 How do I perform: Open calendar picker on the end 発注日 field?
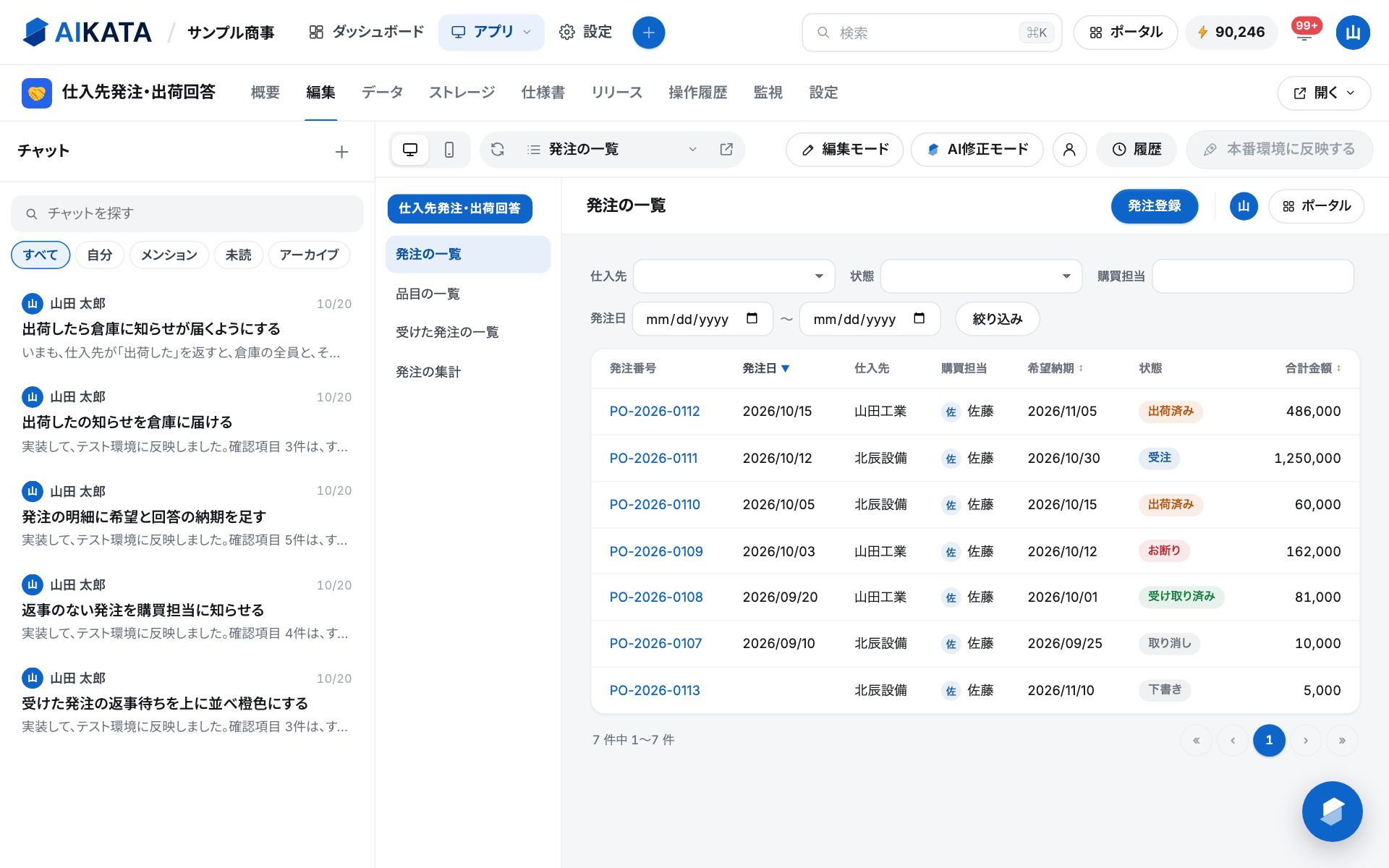click(x=919, y=318)
